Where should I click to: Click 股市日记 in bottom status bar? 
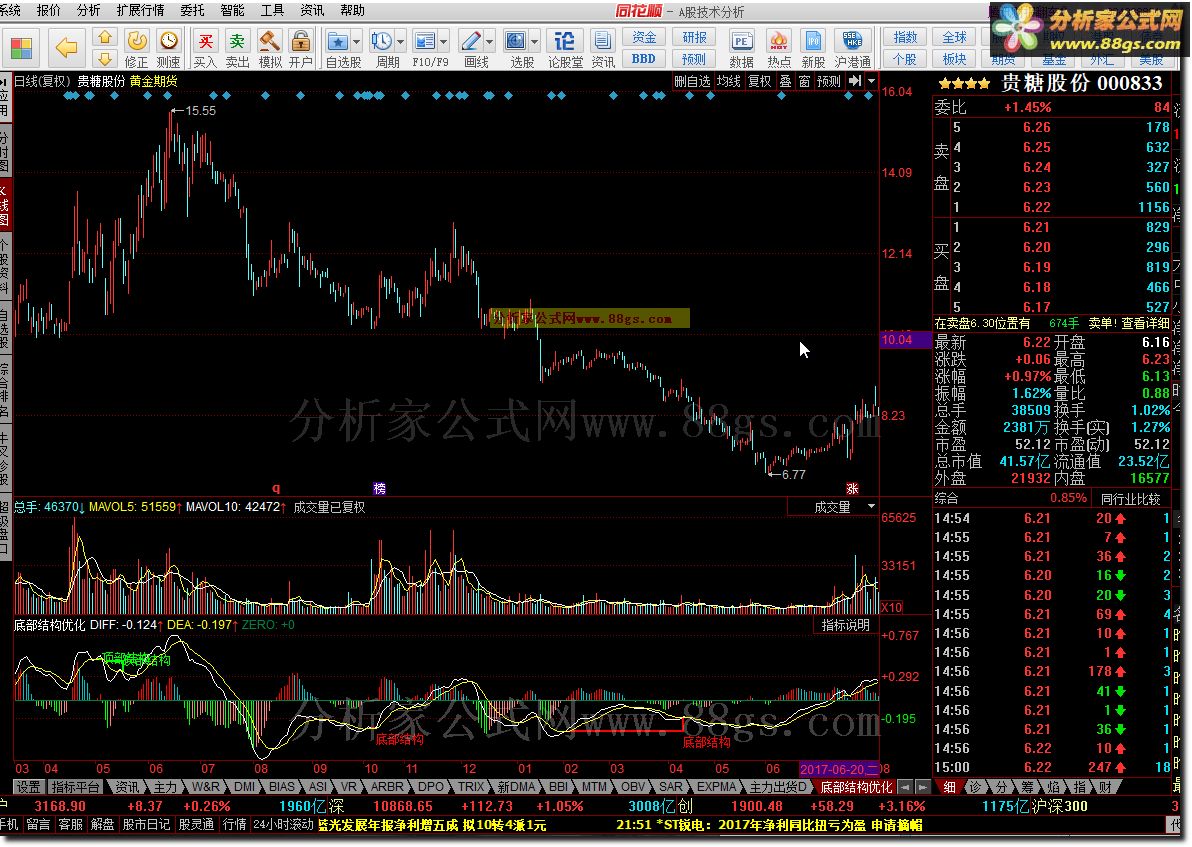146,824
